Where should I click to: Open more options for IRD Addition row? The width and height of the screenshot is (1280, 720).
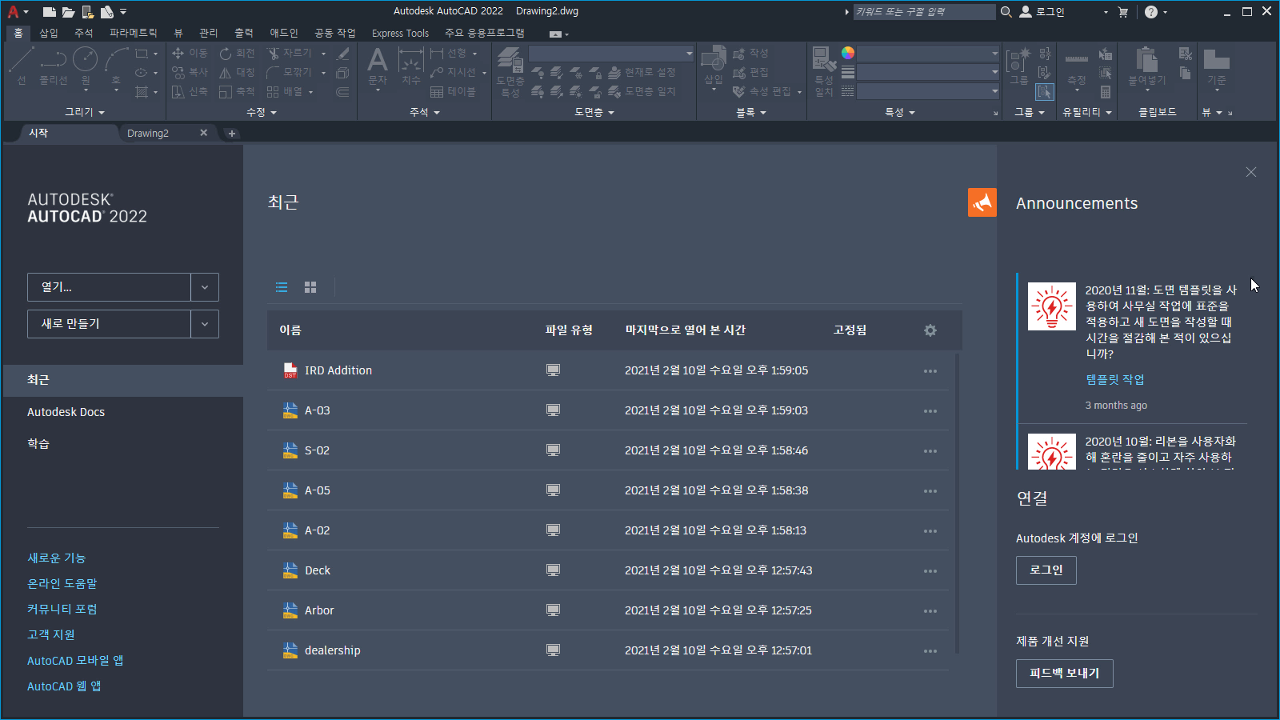[x=931, y=371]
